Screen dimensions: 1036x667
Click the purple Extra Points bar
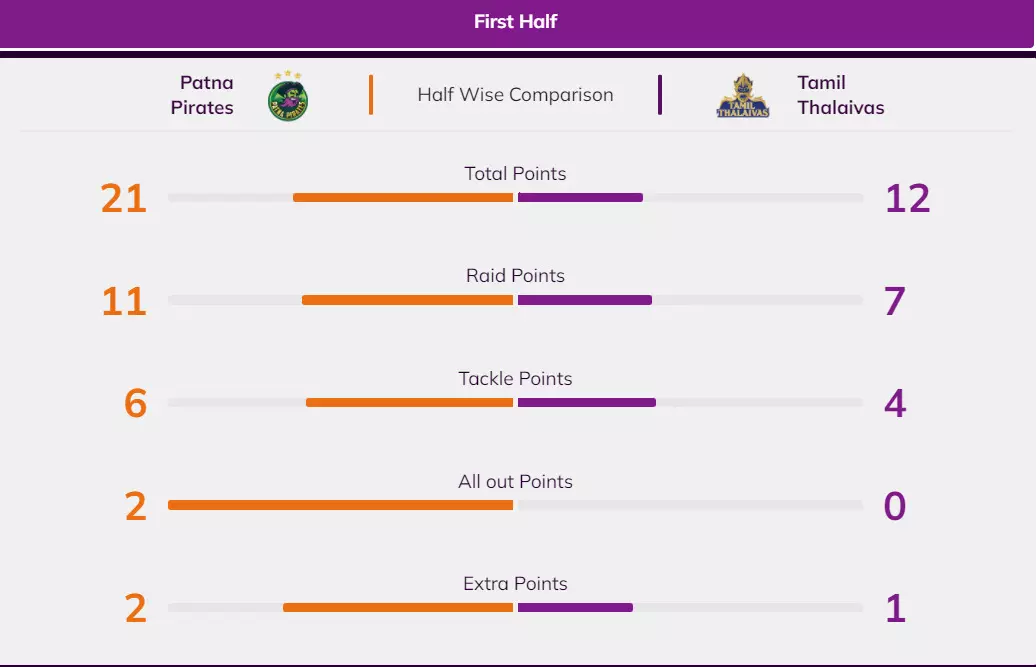coord(575,608)
